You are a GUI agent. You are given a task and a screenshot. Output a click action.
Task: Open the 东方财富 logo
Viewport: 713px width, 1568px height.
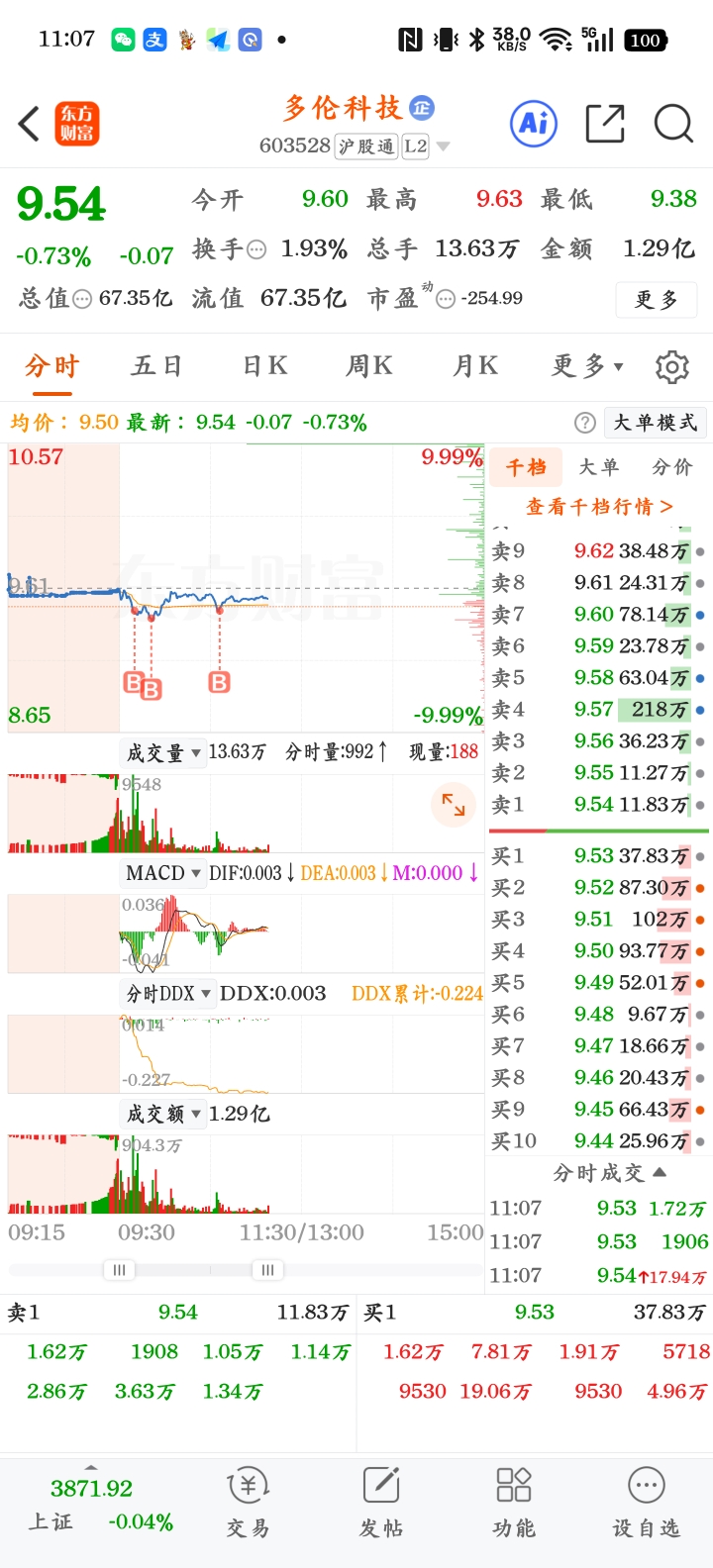point(77,124)
